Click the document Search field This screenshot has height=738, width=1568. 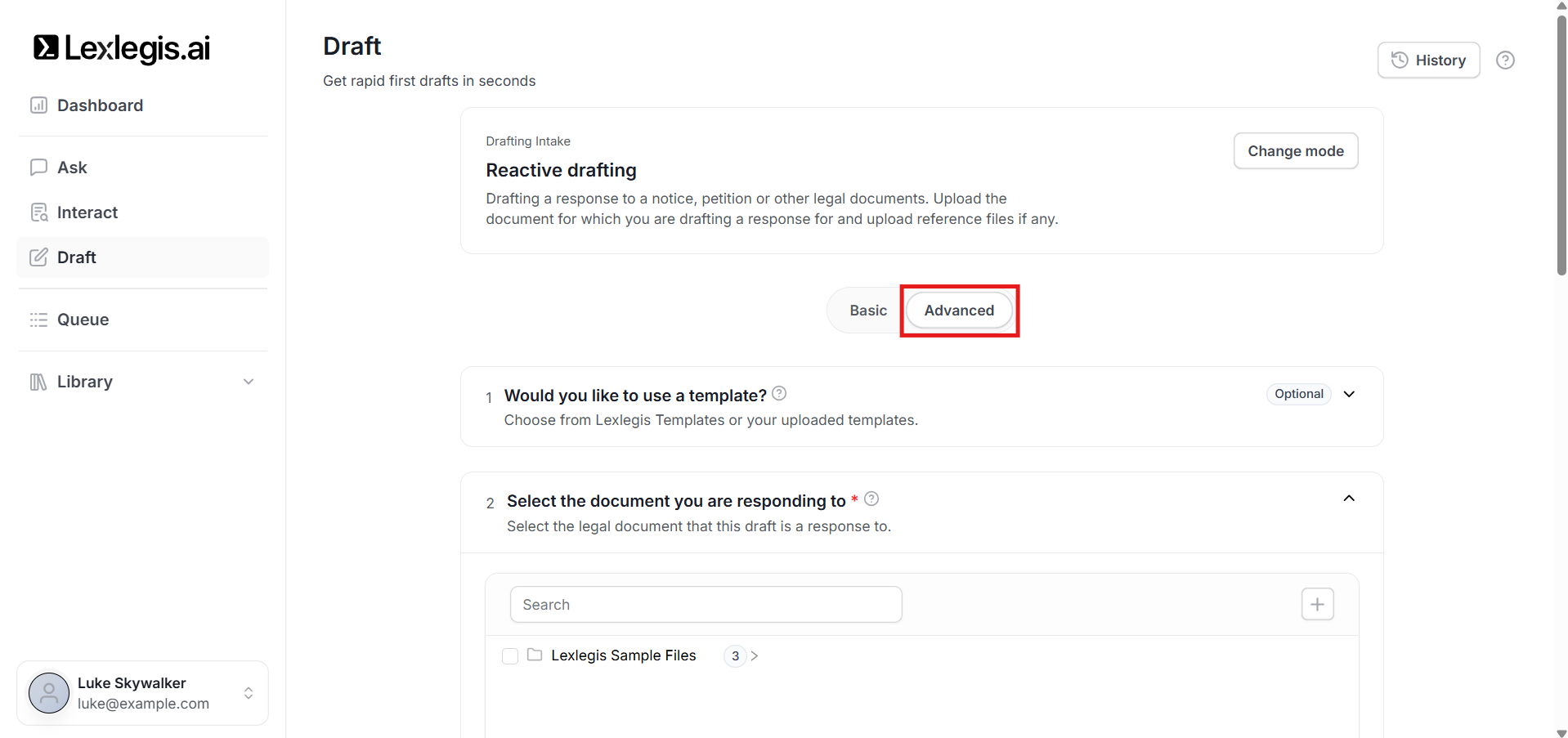706,605
